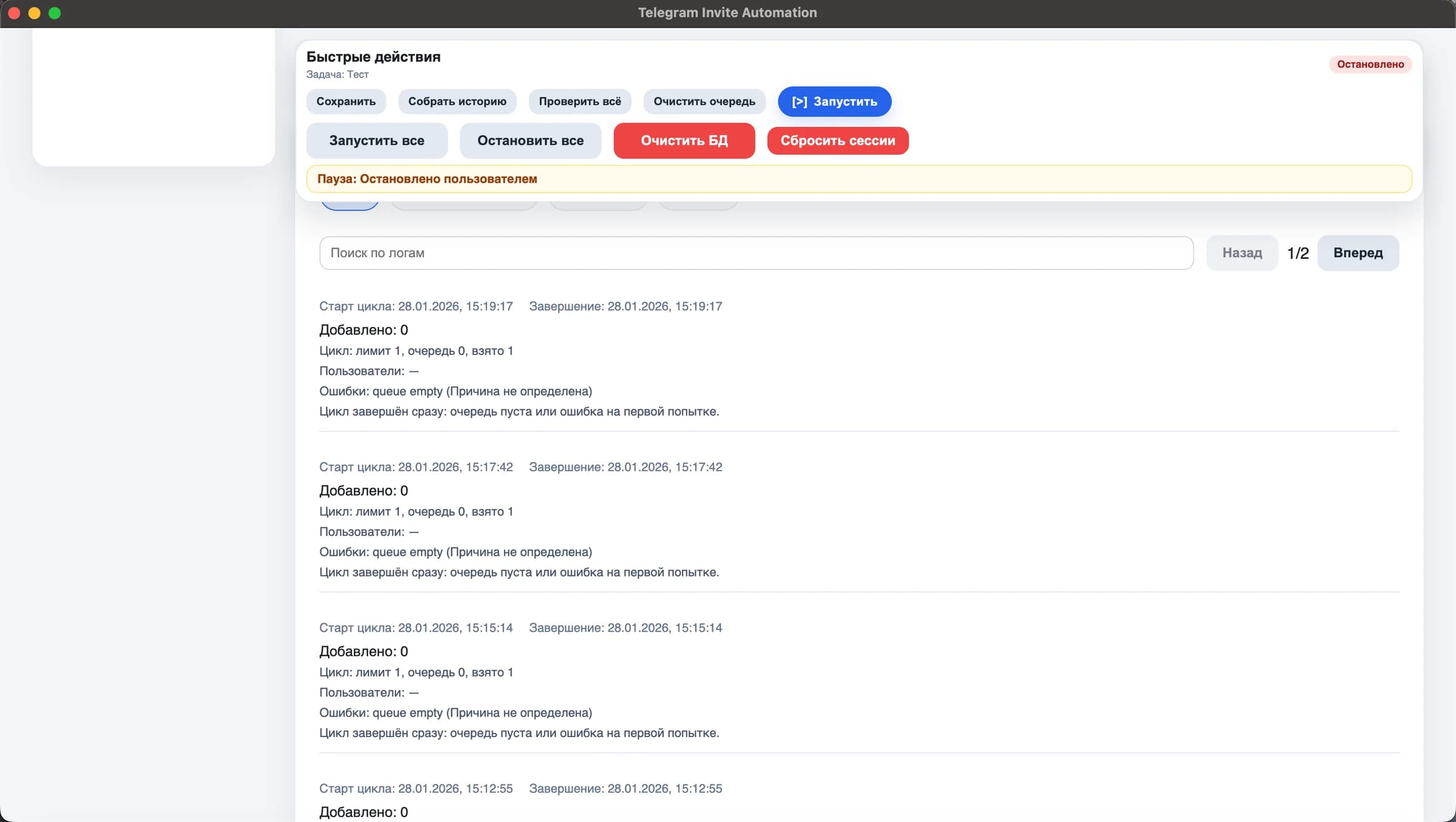This screenshot has height=822, width=1456.
Task: Go to previous log page with Назад
Action: (x=1242, y=253)
